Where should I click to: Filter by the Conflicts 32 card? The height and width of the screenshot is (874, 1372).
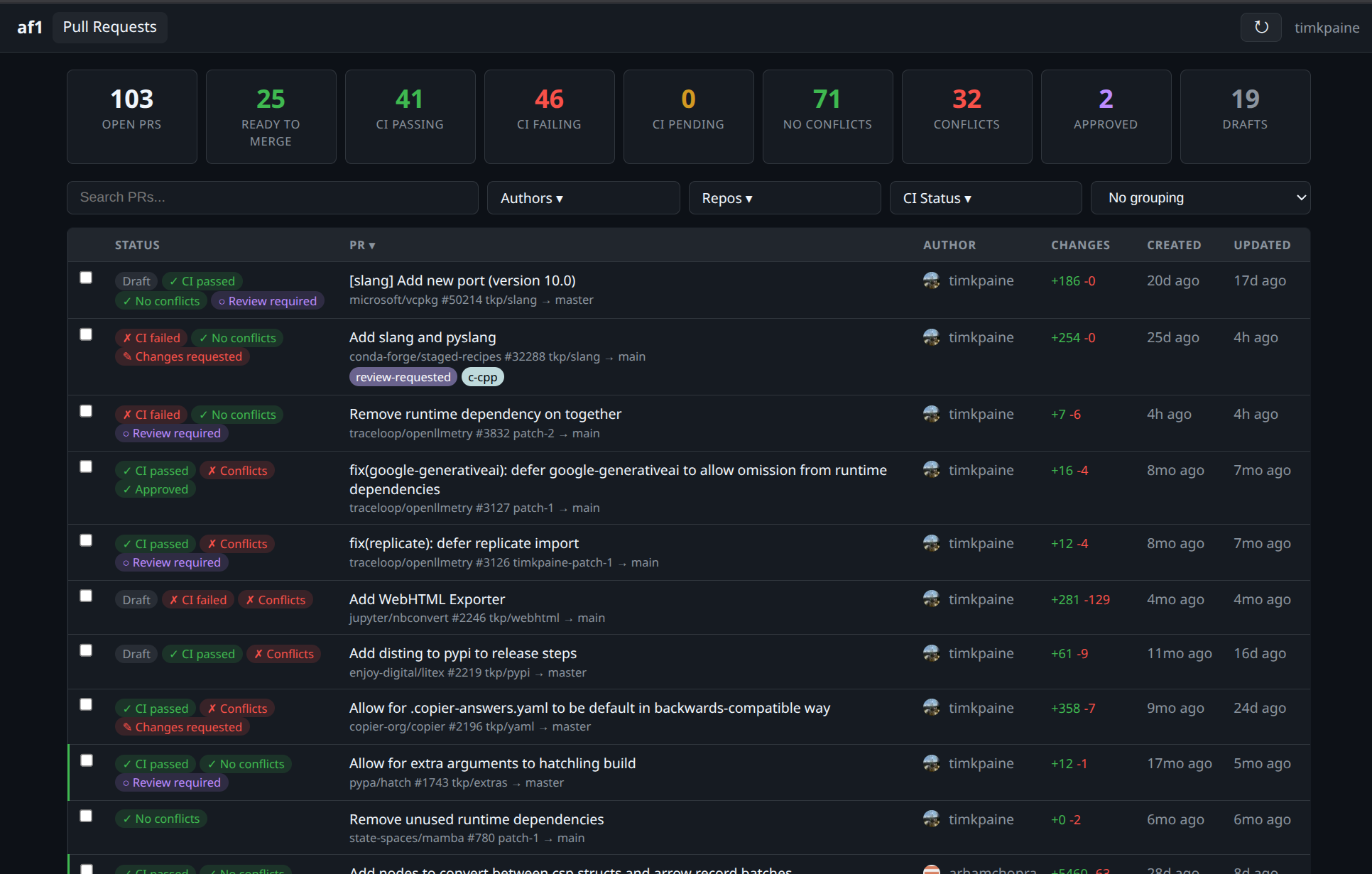967,116
